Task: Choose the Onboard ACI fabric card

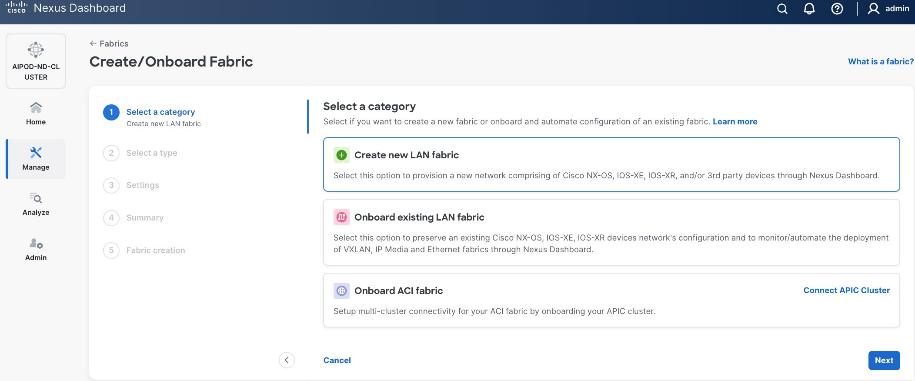Action: tap(611, 300)
